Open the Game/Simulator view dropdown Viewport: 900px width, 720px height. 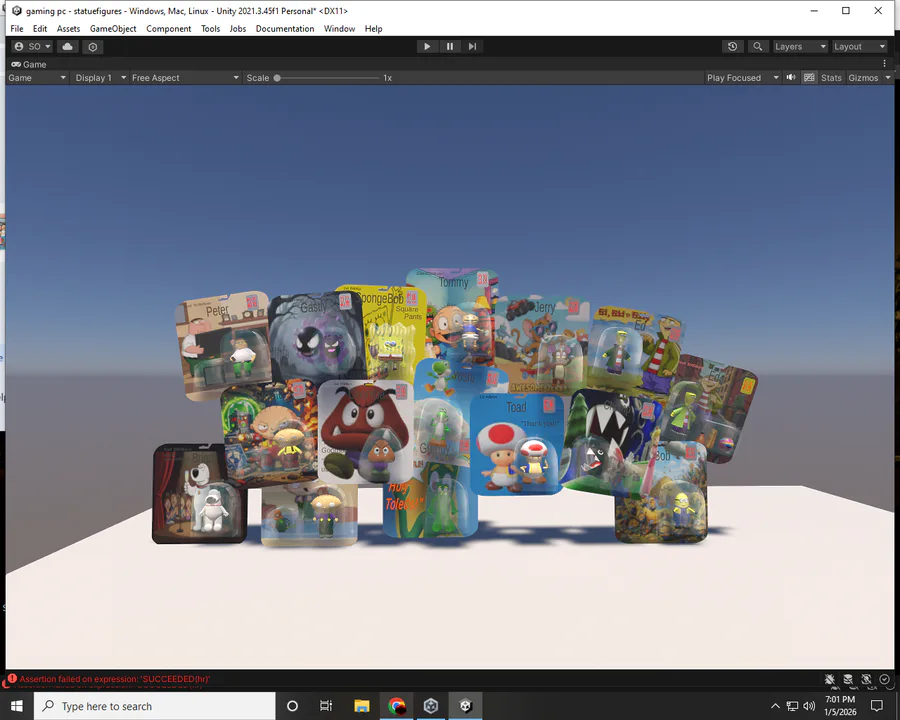tap(37, 78)
